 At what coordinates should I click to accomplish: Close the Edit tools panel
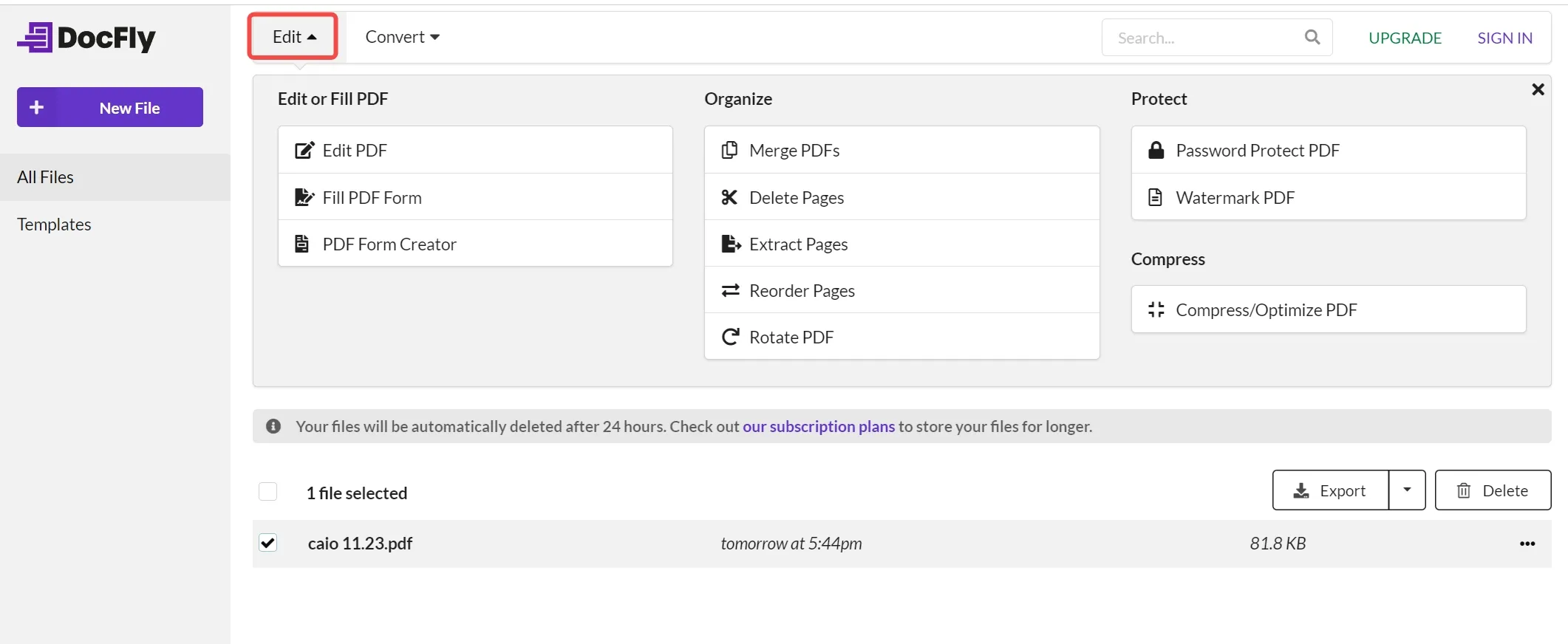pyautogui.click(x=1538, y=89)
